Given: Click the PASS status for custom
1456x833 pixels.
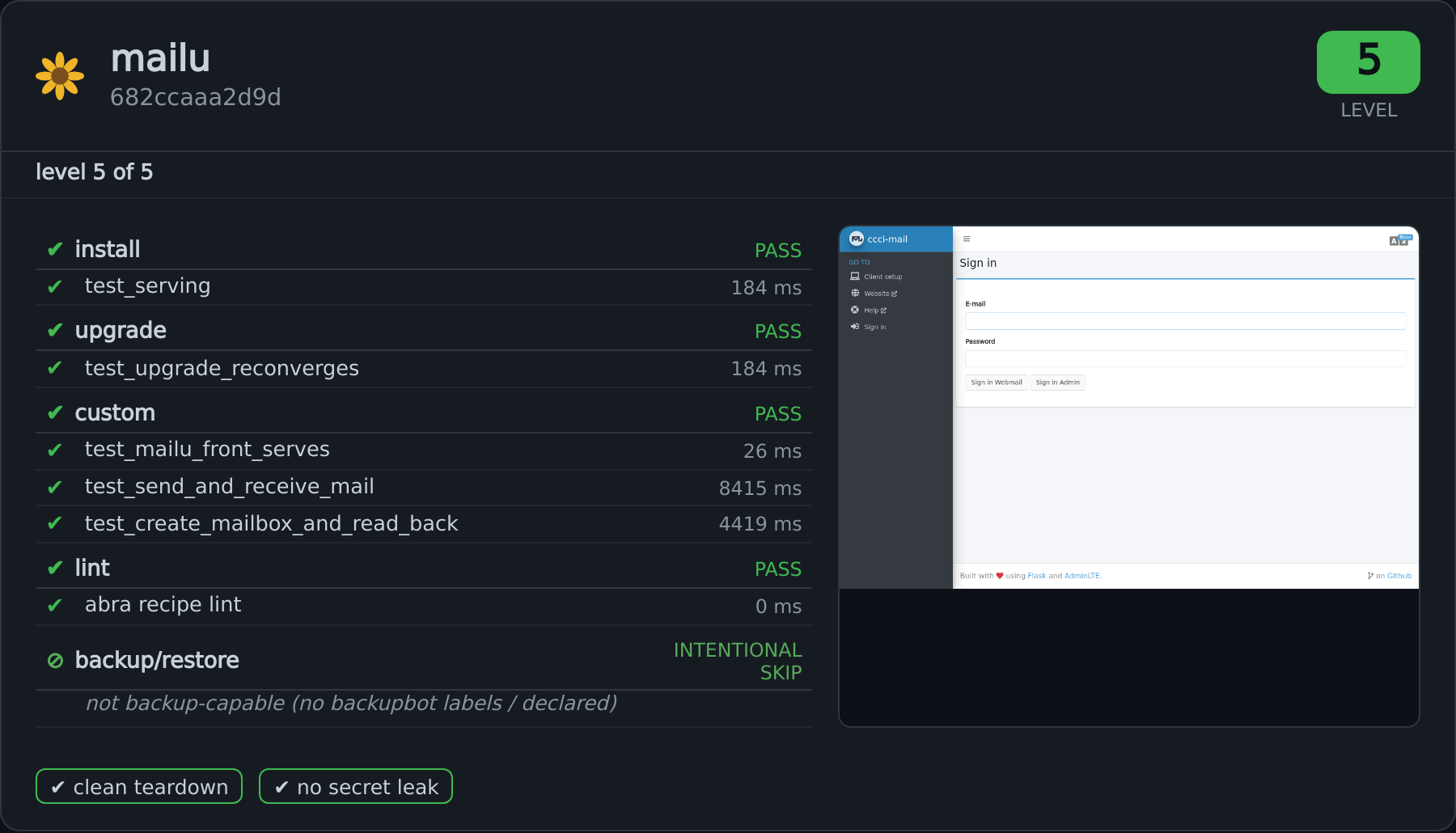Looking at the screenshot, I should tap(778, 414).
